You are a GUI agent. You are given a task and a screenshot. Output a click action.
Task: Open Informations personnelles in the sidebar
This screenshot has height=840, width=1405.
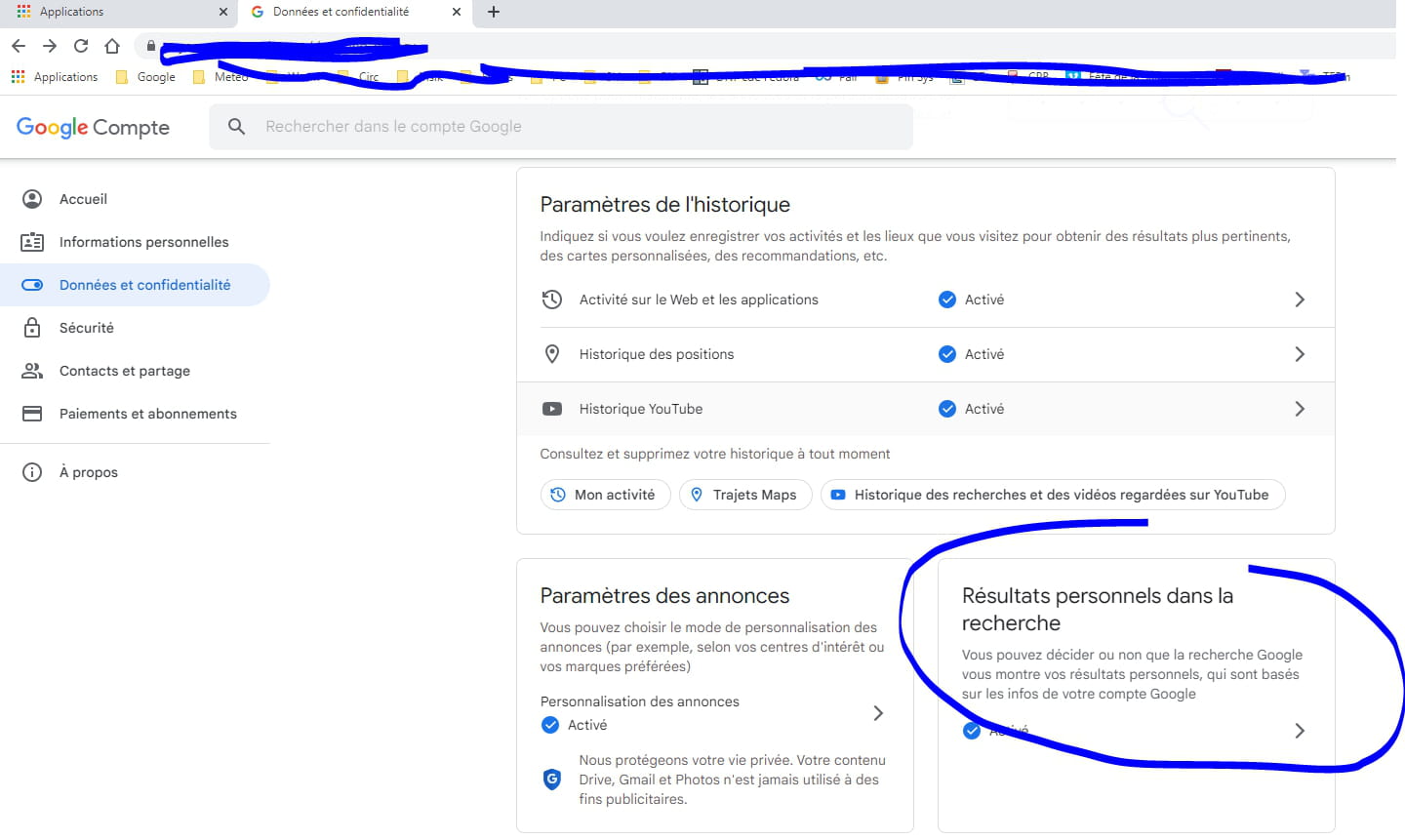coord(135,242)
